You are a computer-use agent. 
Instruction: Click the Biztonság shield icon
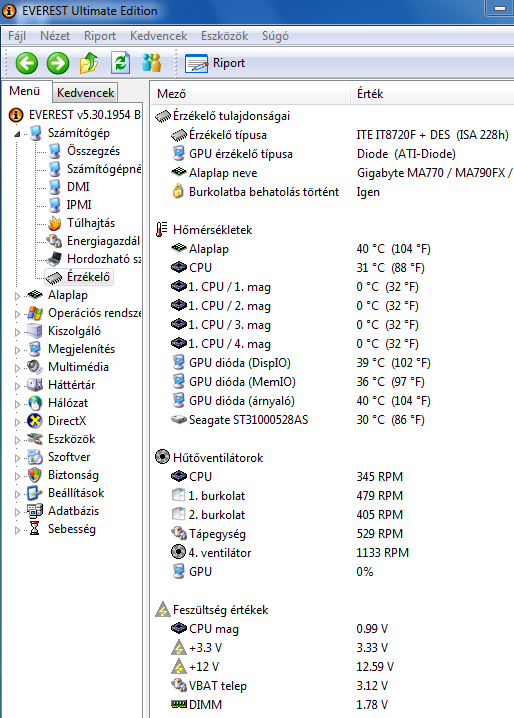[35, 475]
